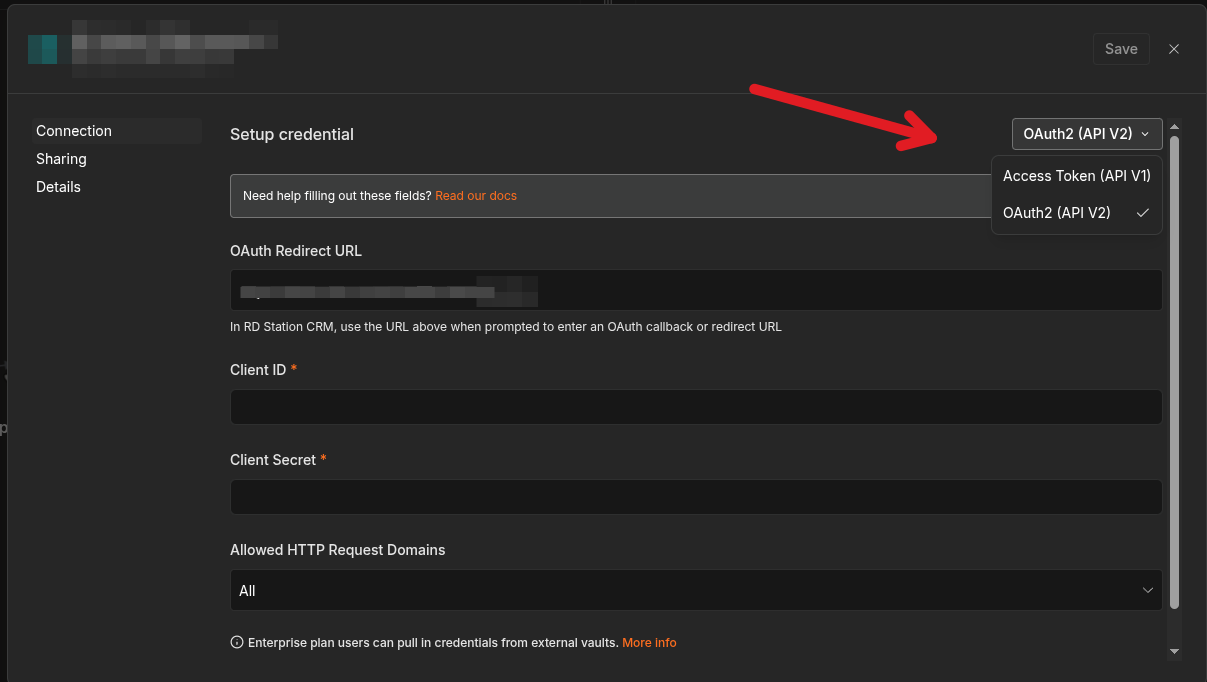Select OAuth2 (API V2) menu option
The height and width of the screenshot is (682, 1207).
click(1077, 213)
